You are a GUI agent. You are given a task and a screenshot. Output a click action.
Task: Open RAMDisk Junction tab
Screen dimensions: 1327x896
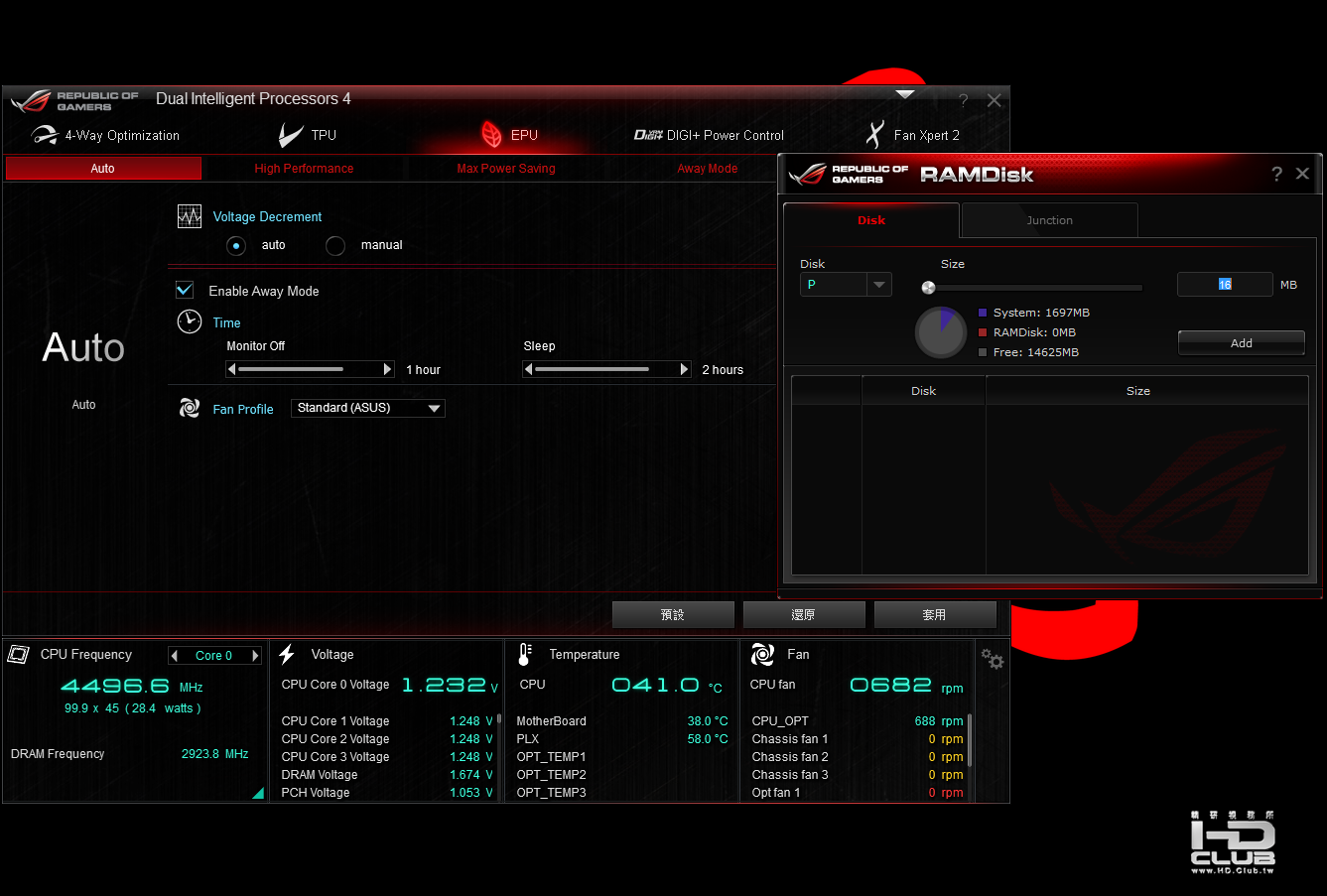[x=1049, y=220]
